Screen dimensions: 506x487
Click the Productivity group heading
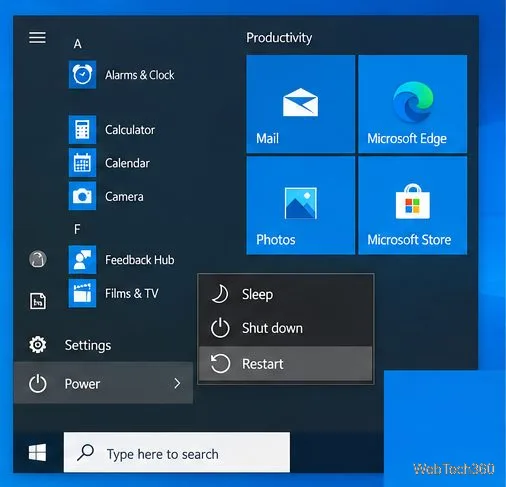coord(279,38)
